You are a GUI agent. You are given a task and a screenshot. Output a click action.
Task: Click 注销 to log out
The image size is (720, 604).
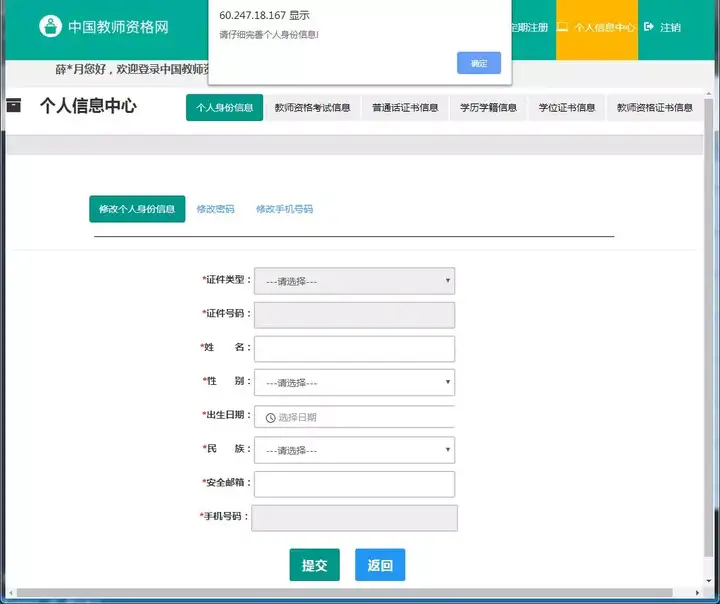coord(670,27)
